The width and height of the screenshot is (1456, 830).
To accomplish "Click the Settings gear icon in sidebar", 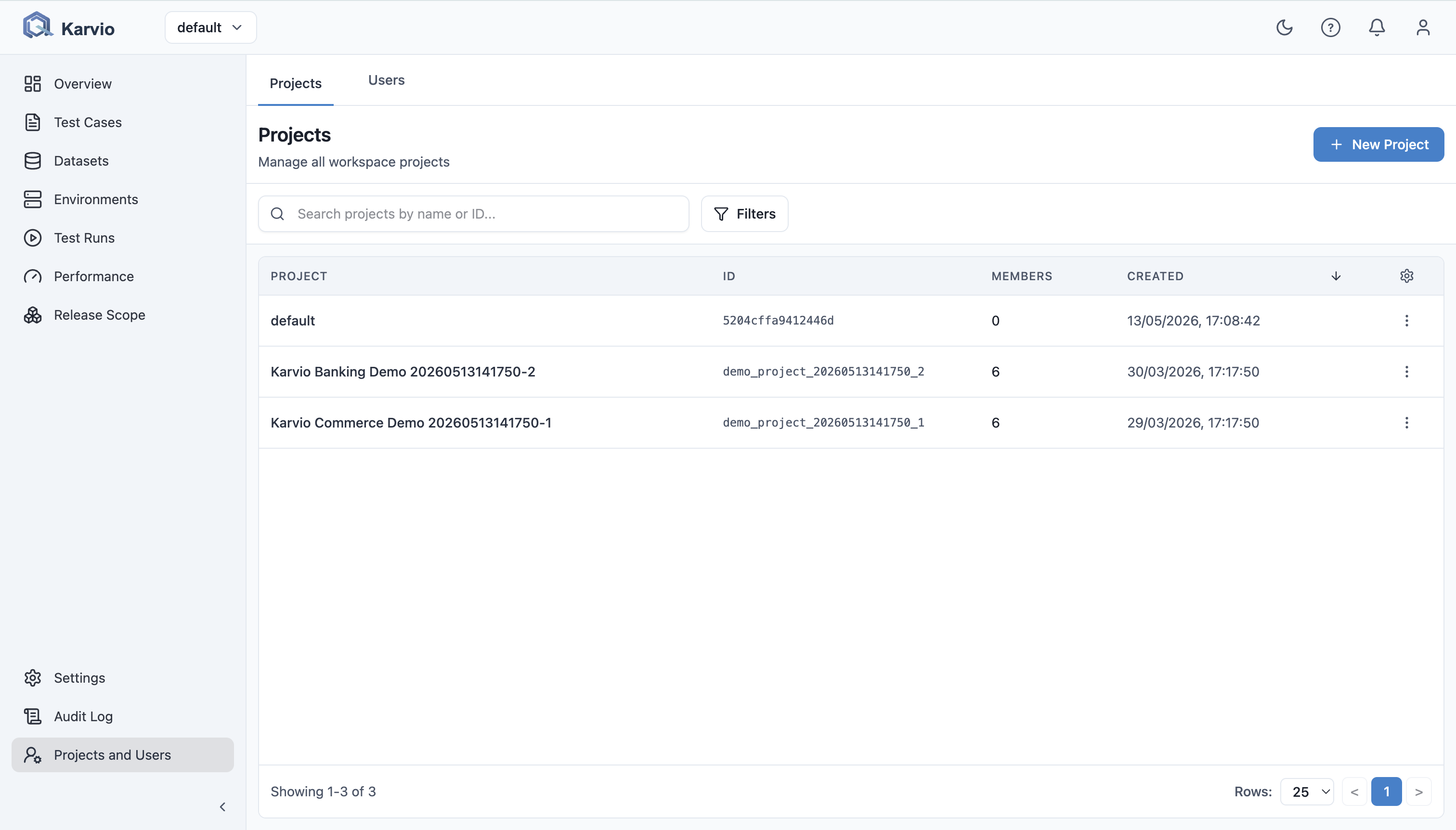I will [x=32, y=678].
